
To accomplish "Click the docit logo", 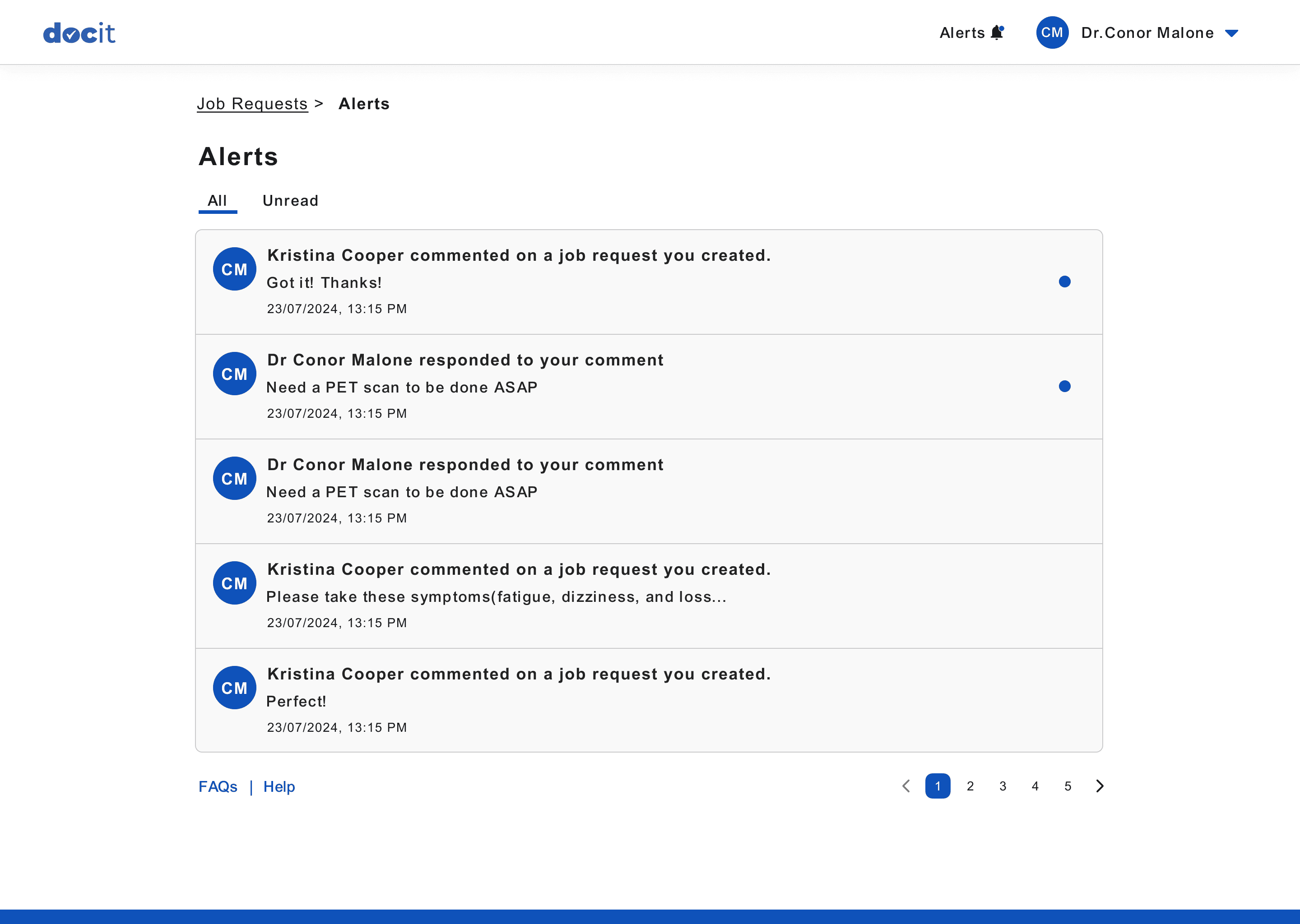I will coord(79,33).
